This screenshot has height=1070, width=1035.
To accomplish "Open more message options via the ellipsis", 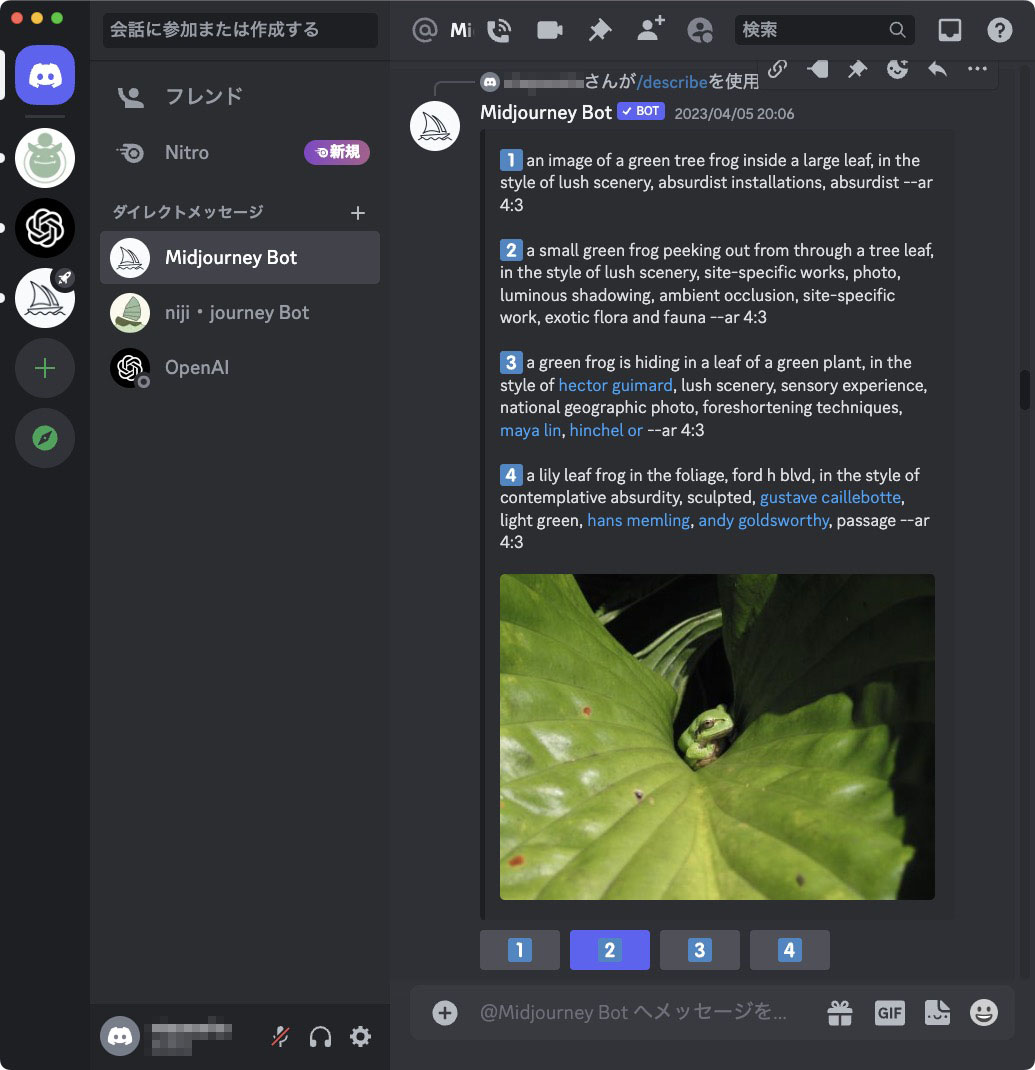I will 976,68.
